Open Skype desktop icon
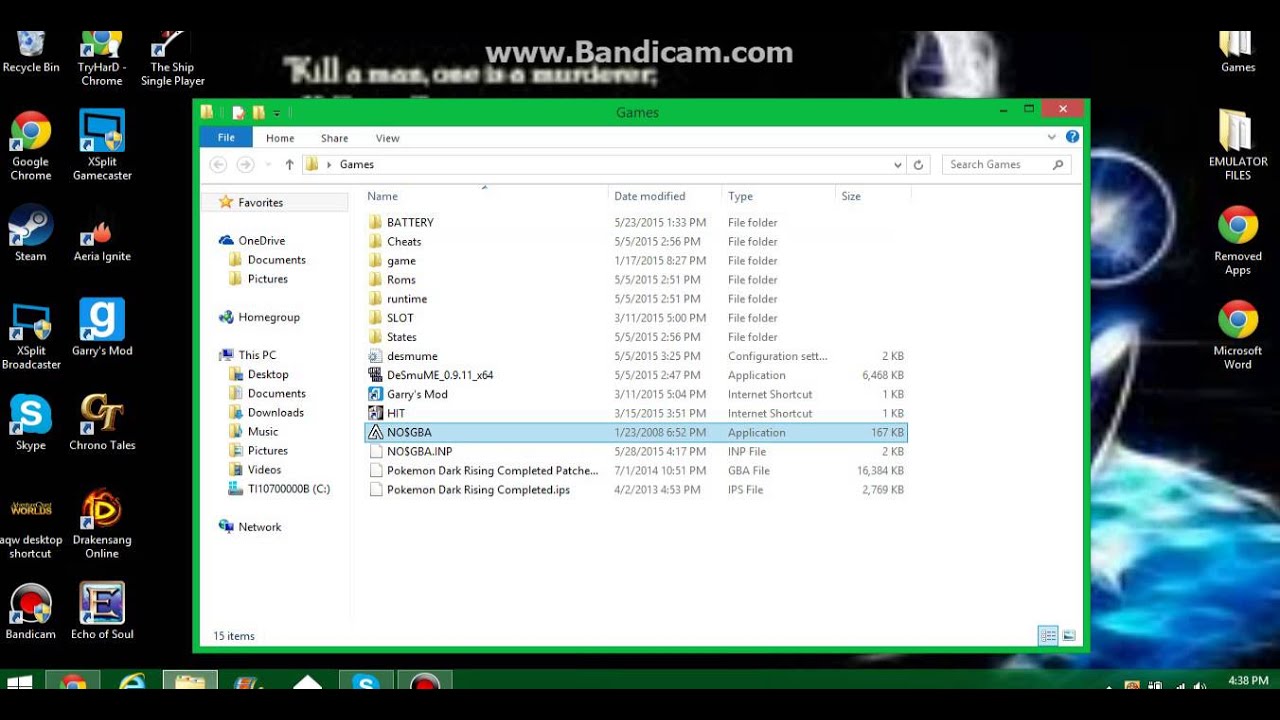1280x720 pixels. [31, 422]
